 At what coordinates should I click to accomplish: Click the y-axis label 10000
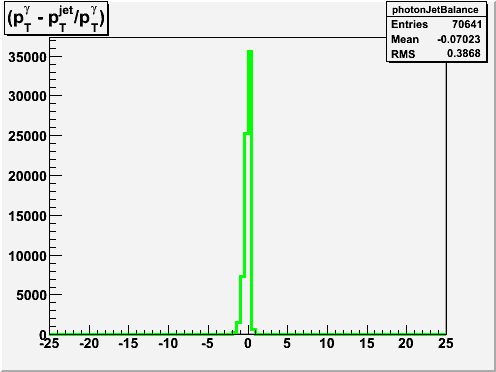(27, 256)
